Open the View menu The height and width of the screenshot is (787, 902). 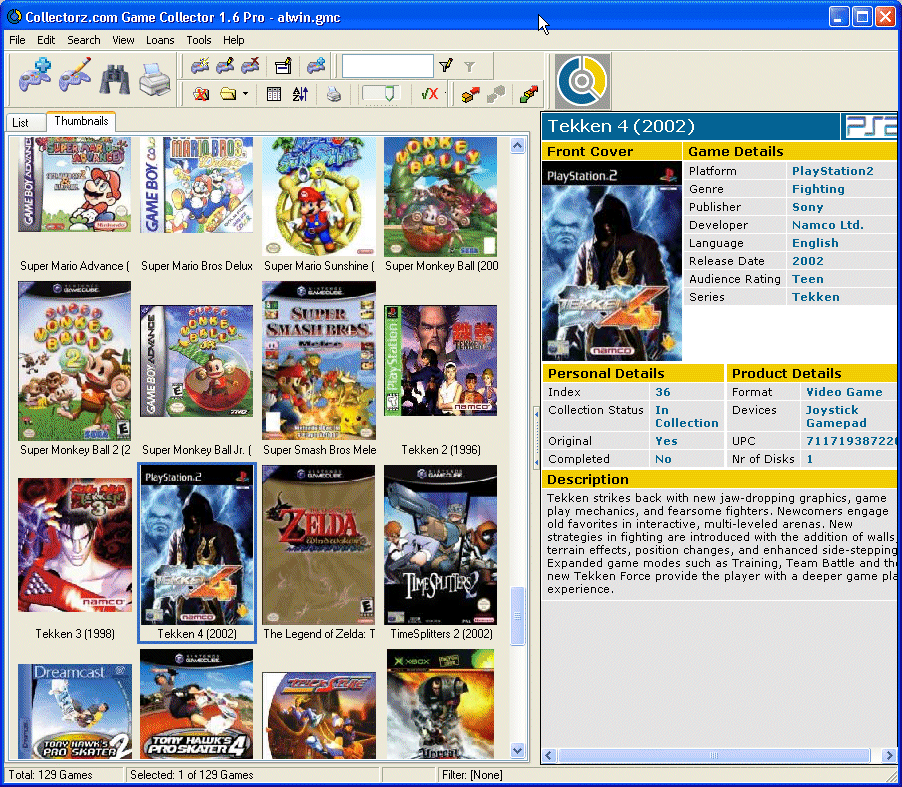pyautogui.click(x=123, y=40)
